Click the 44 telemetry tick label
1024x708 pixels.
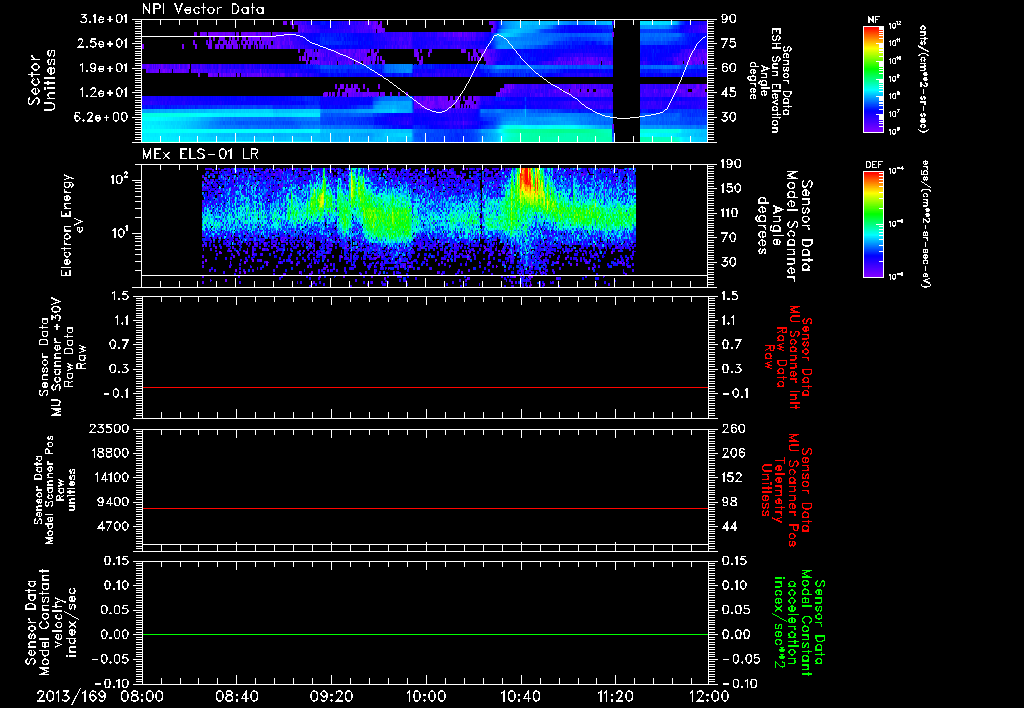point(729,526)
